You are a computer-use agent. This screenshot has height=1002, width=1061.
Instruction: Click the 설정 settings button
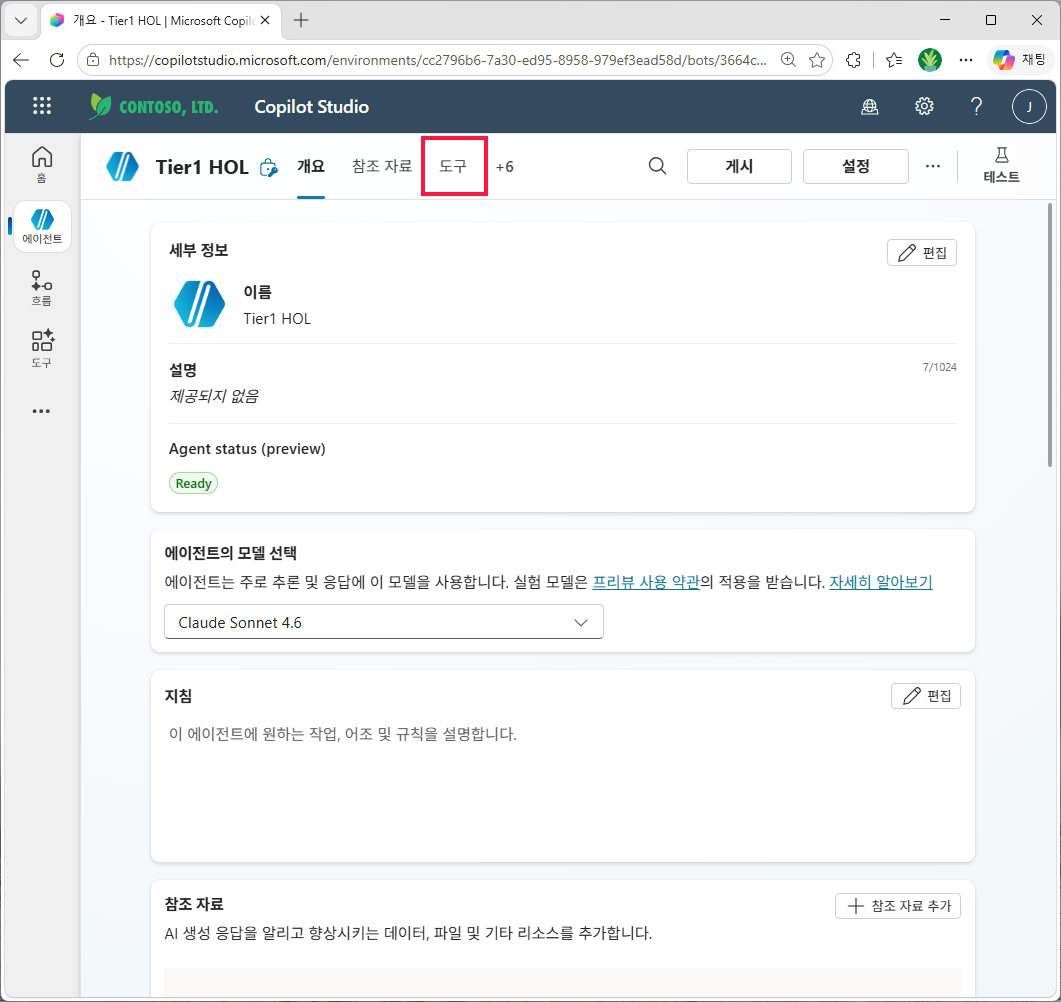[855, 166]
